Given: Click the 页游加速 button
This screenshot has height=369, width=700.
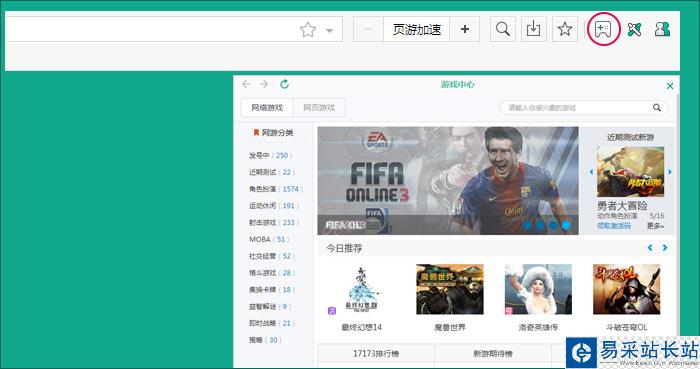Looking at the screenshot, I should pyautogui.click(x=417, y=29).
